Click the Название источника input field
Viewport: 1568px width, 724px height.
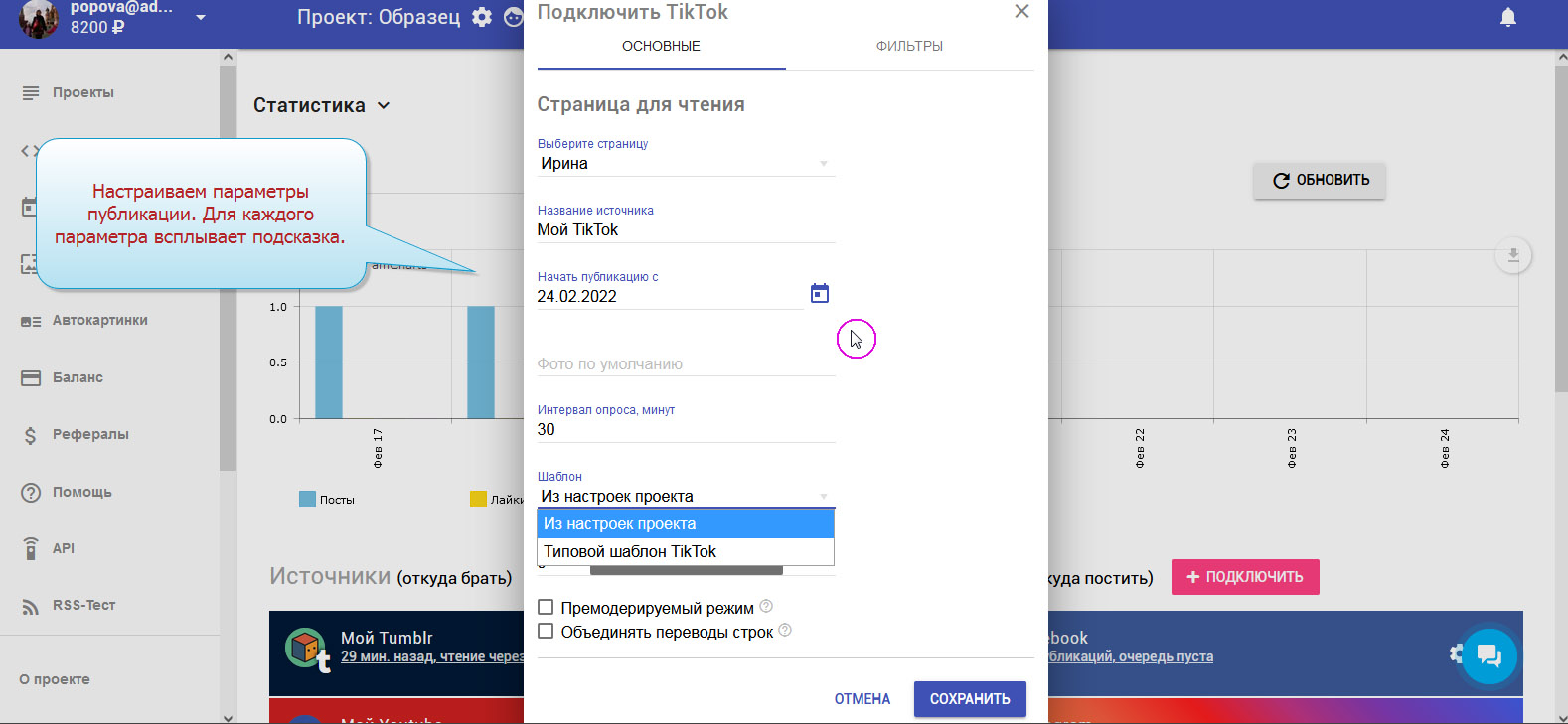point(686,230)
